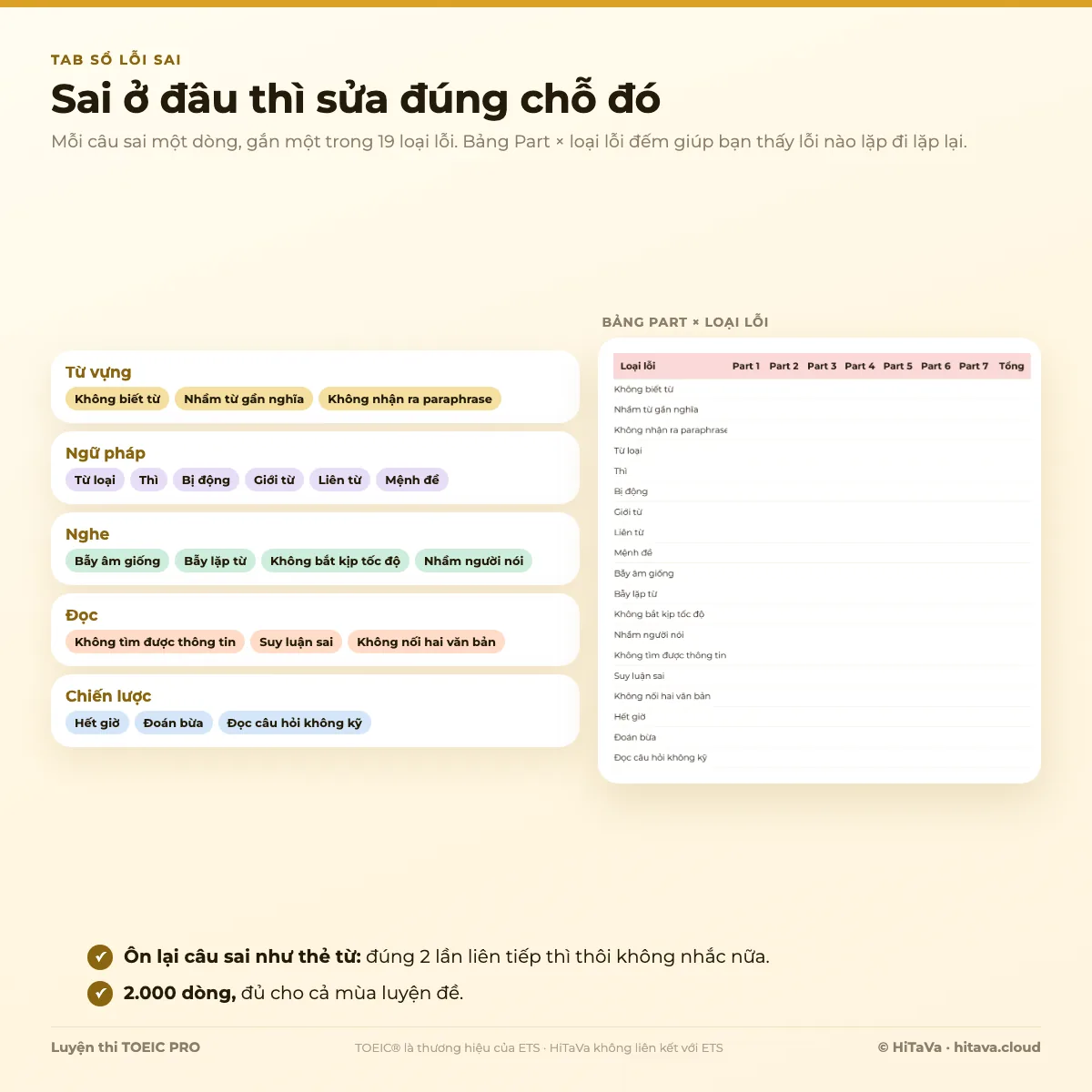Image resolution: width=1092 pixels, height=1092 pixels.
Task: Click the "Ngữ pháp" group heading
Action: [106, 453]
